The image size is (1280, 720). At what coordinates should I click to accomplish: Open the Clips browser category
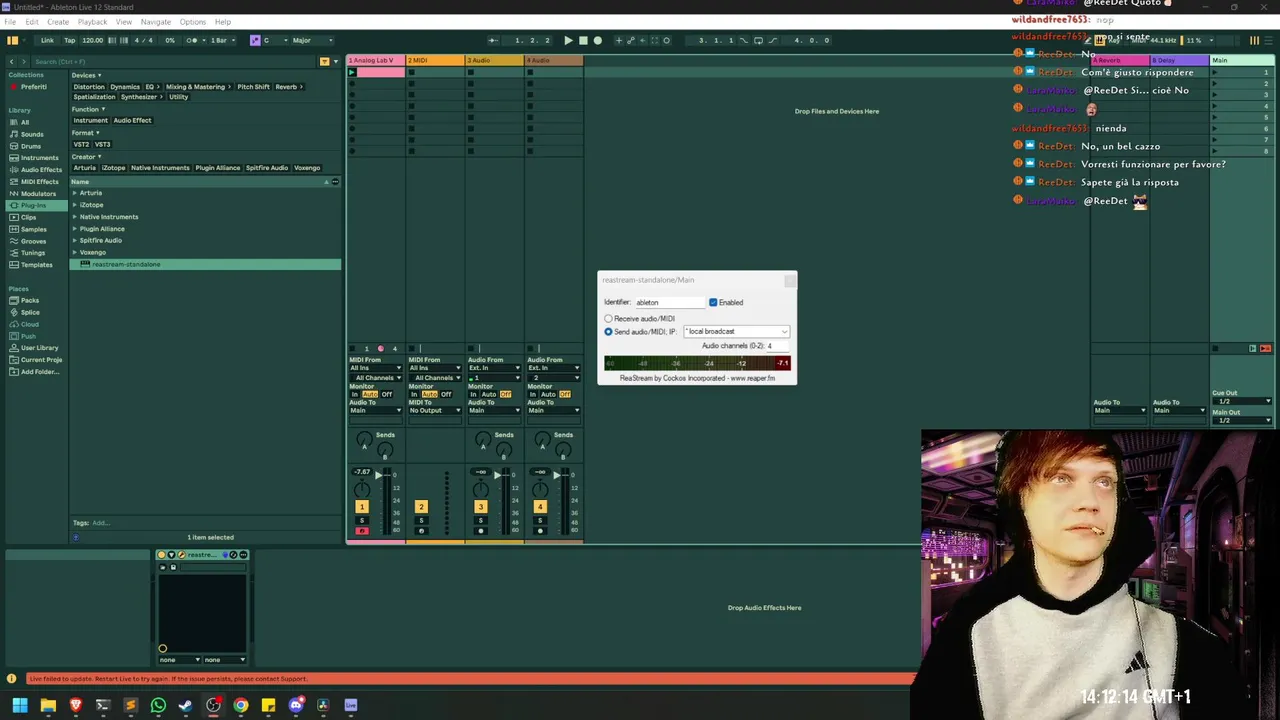tap(28, 217)
